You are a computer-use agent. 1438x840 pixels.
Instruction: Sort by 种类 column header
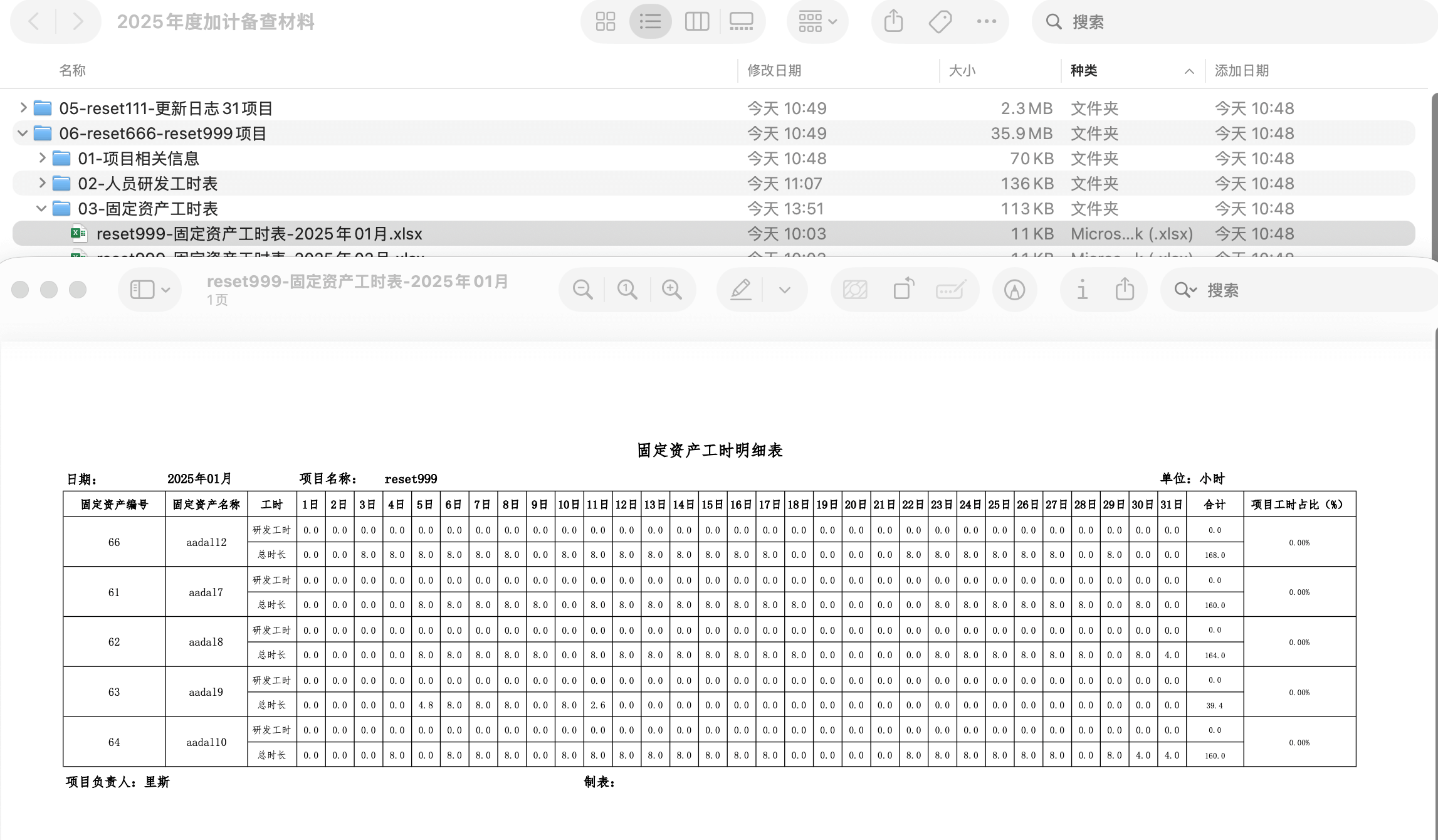(1084, 71)
